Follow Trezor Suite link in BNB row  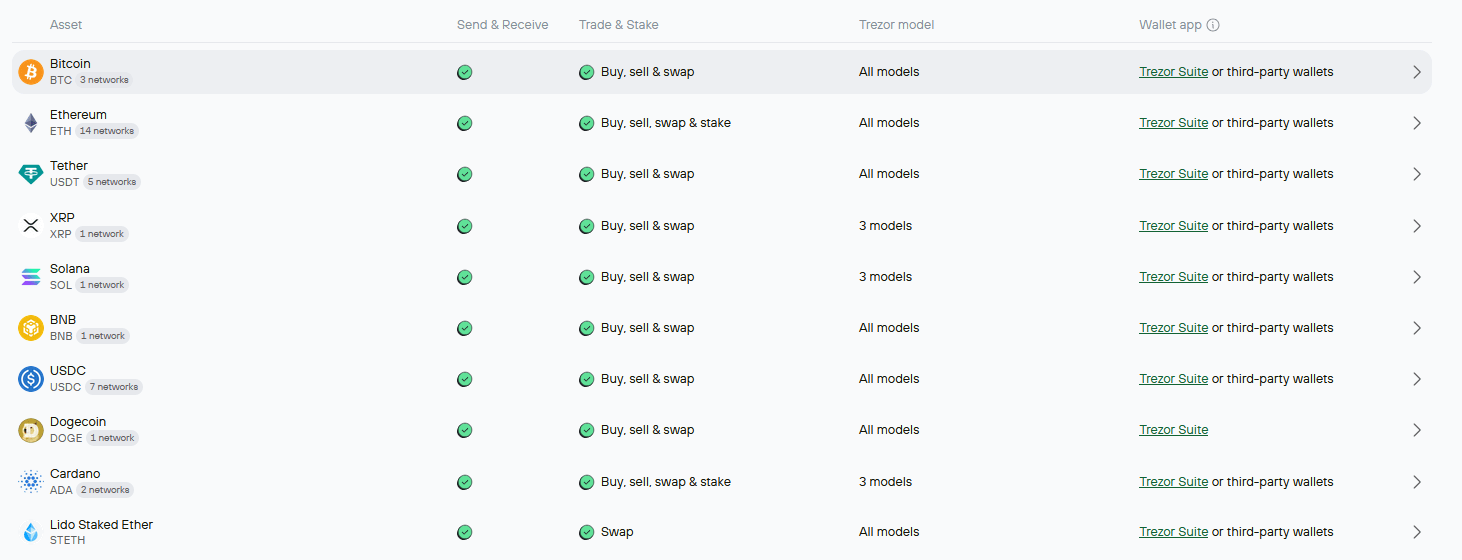1173,328
